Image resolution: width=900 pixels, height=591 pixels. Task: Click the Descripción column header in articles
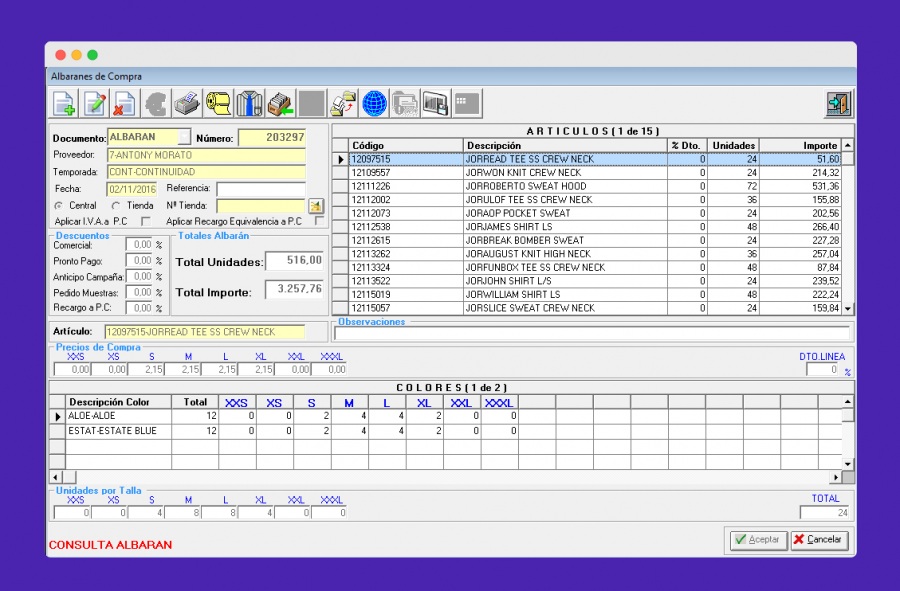pos(565,146)
